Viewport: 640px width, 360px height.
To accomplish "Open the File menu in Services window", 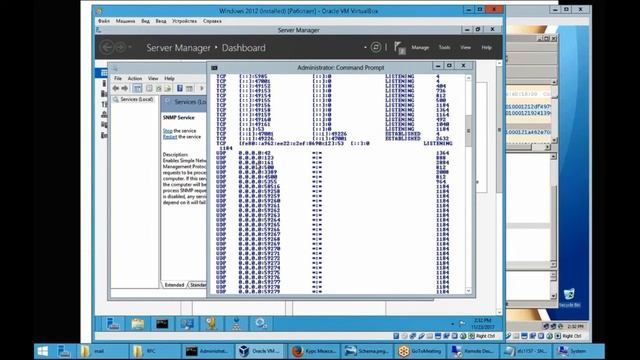I will point(118,78).
